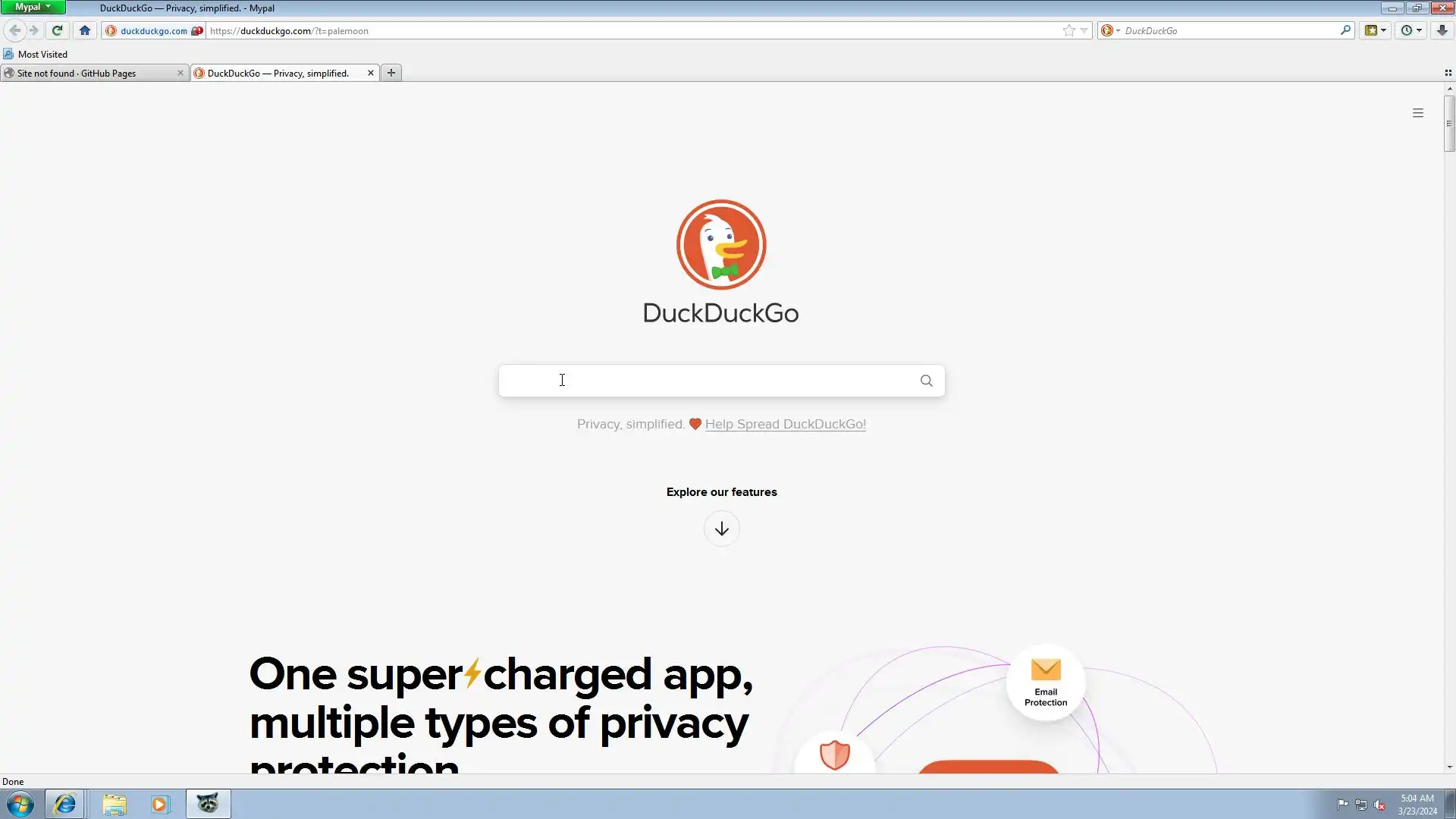Screen dimensions: 1456x819
Task: Open the Downloads arrow button
Action: click(x=1442, y=30)
